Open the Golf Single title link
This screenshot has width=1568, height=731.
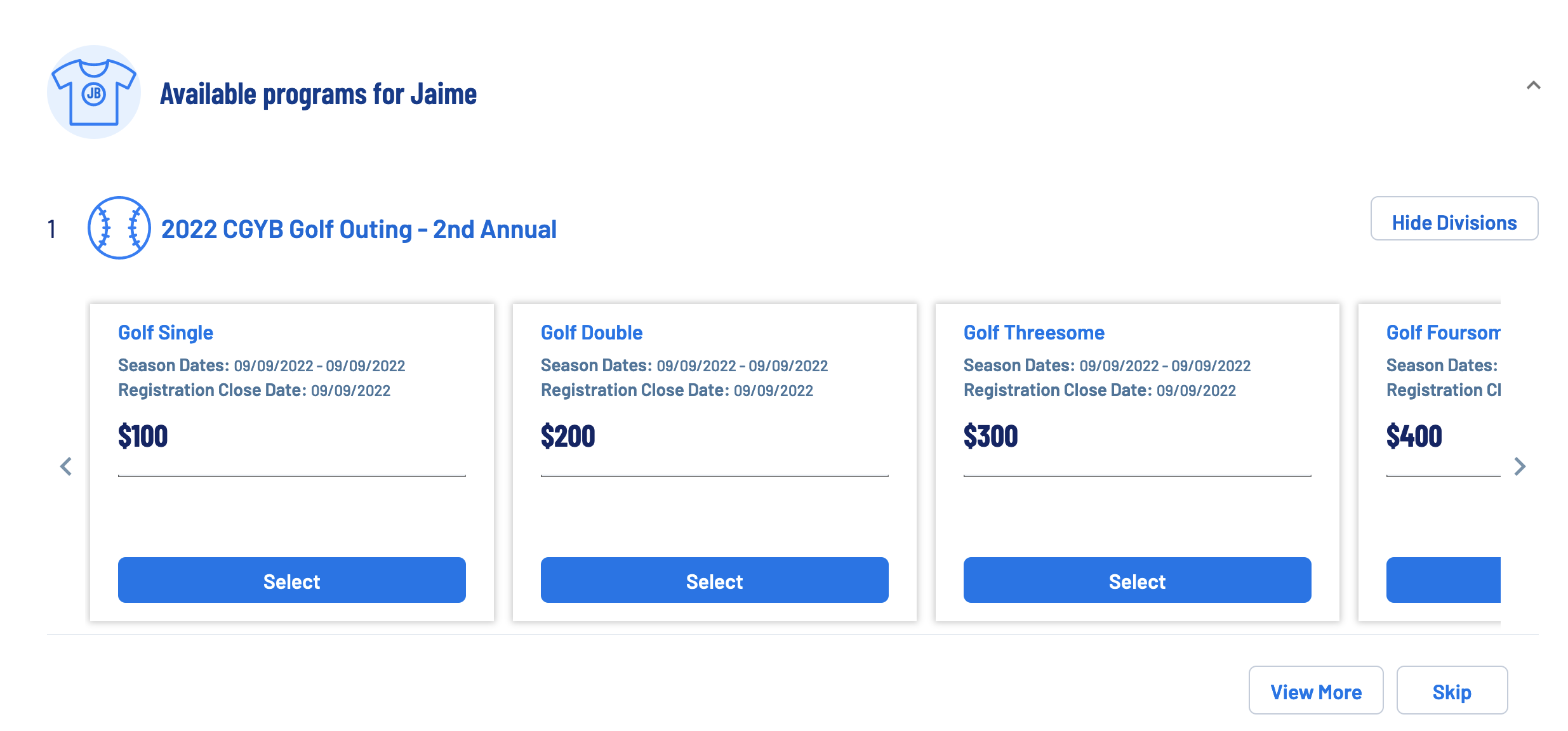166,333
